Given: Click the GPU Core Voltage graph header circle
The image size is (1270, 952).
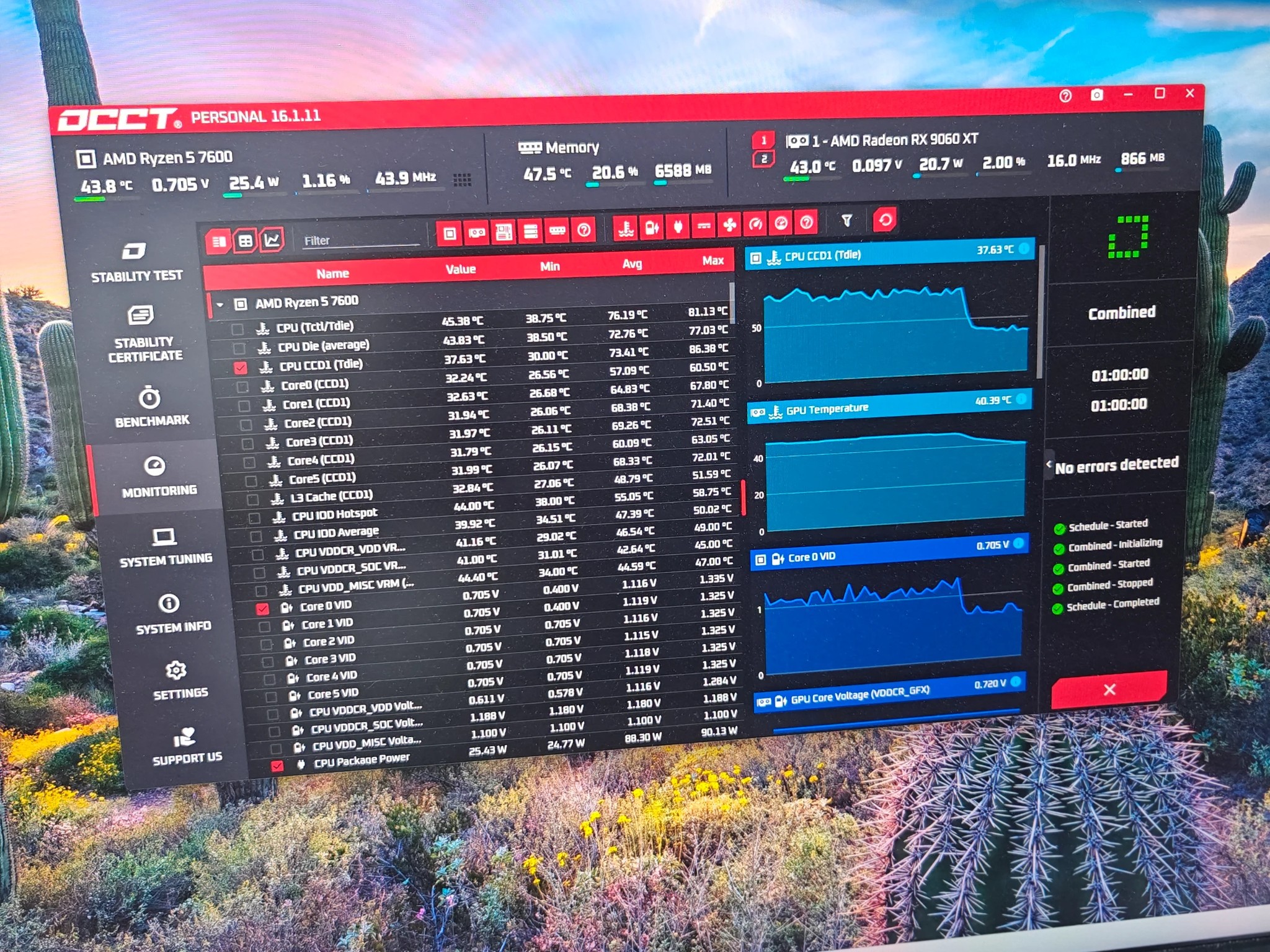Looking at the screenshot, I should click(1015, 682).
